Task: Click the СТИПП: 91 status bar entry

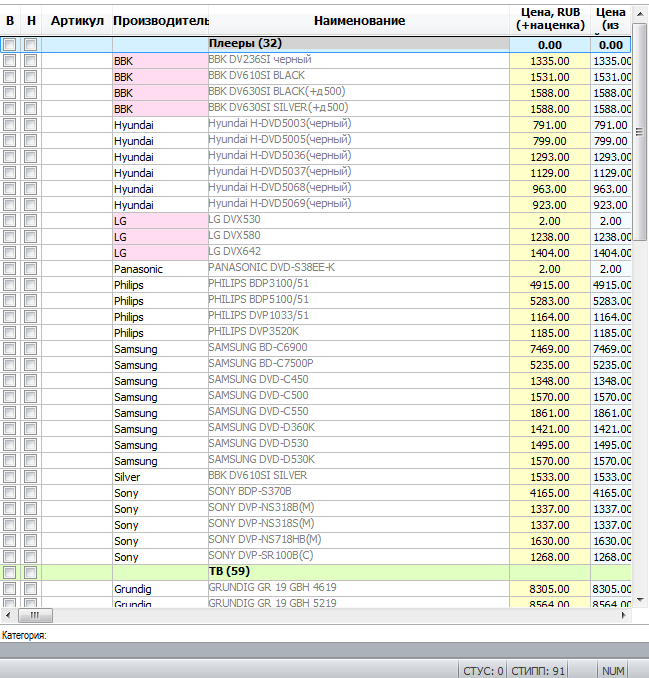Action: pos(538,671)
